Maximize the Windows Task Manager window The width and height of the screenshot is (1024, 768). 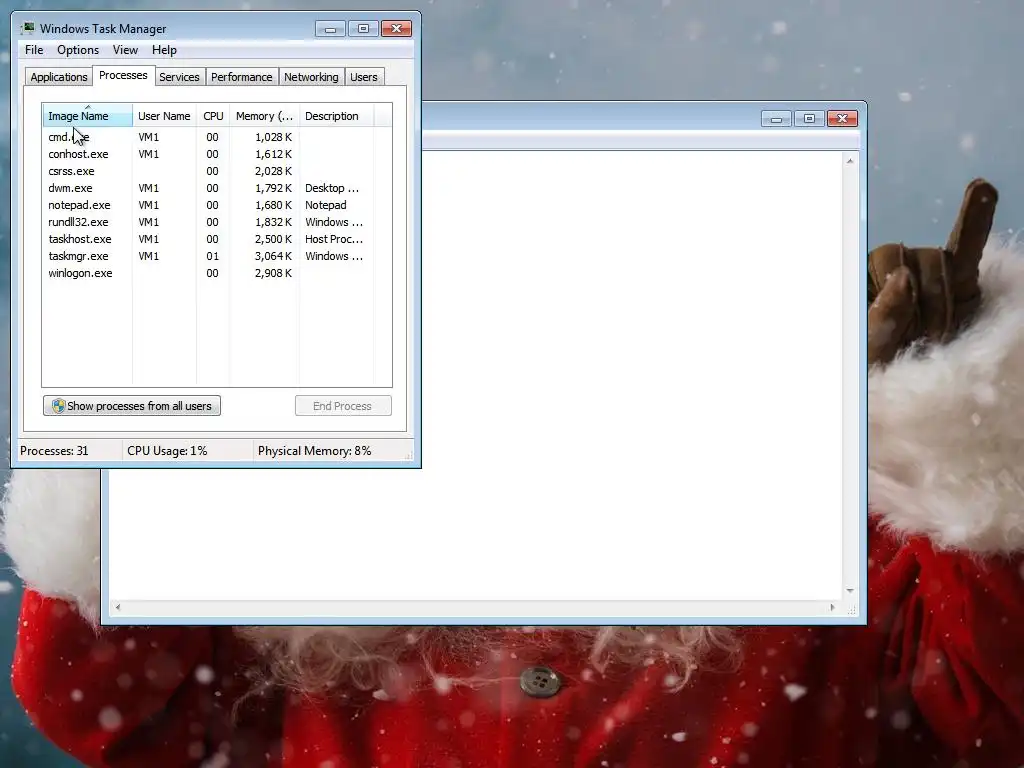point(363,29)
